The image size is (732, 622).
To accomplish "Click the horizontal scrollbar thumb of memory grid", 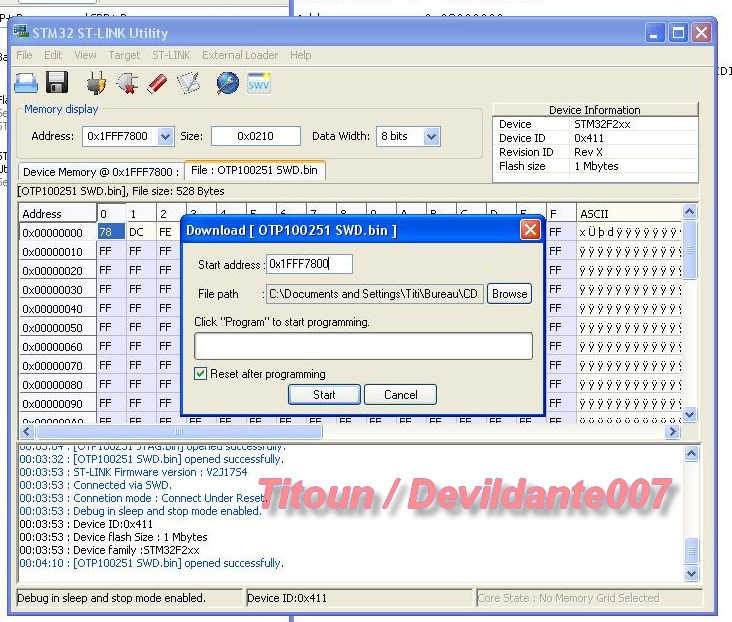I will (x=179, y=431).
